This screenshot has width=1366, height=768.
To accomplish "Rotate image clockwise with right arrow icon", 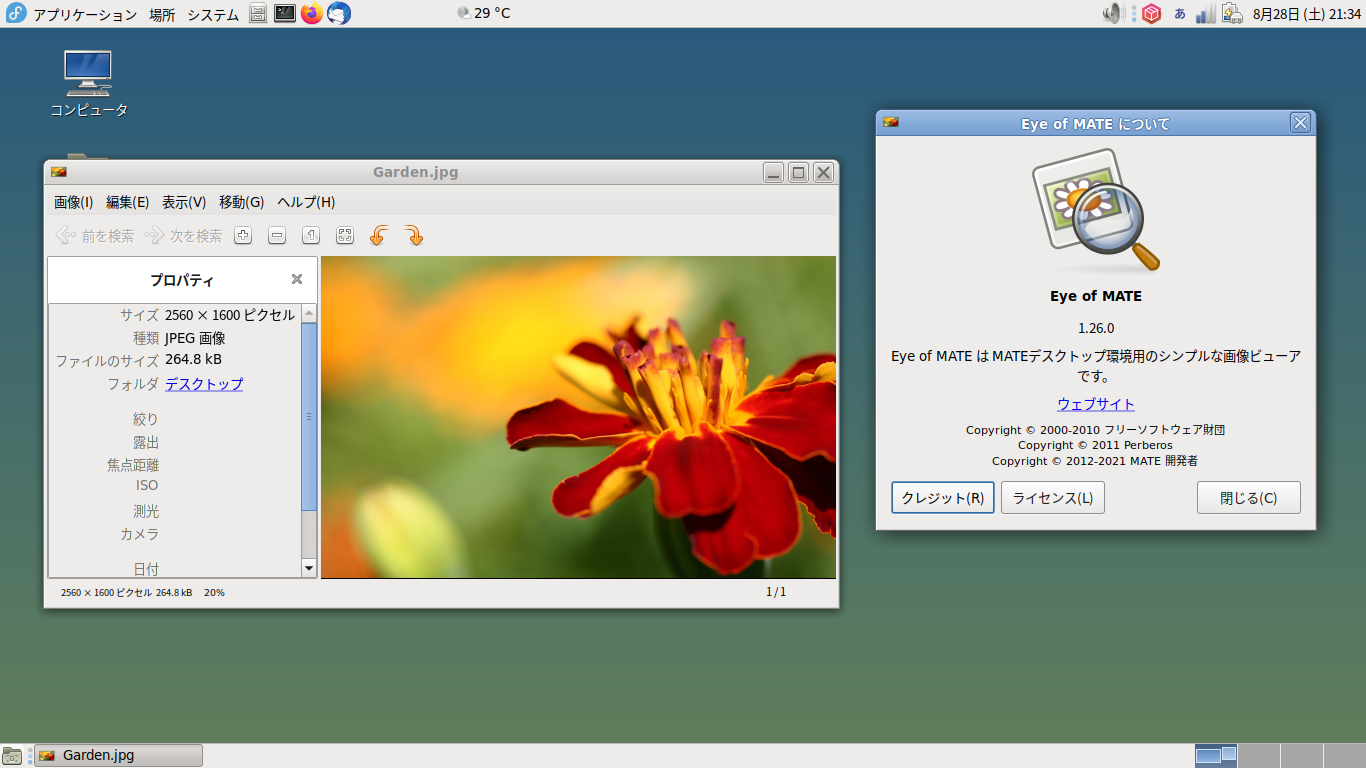I will (x=413, y=235).
